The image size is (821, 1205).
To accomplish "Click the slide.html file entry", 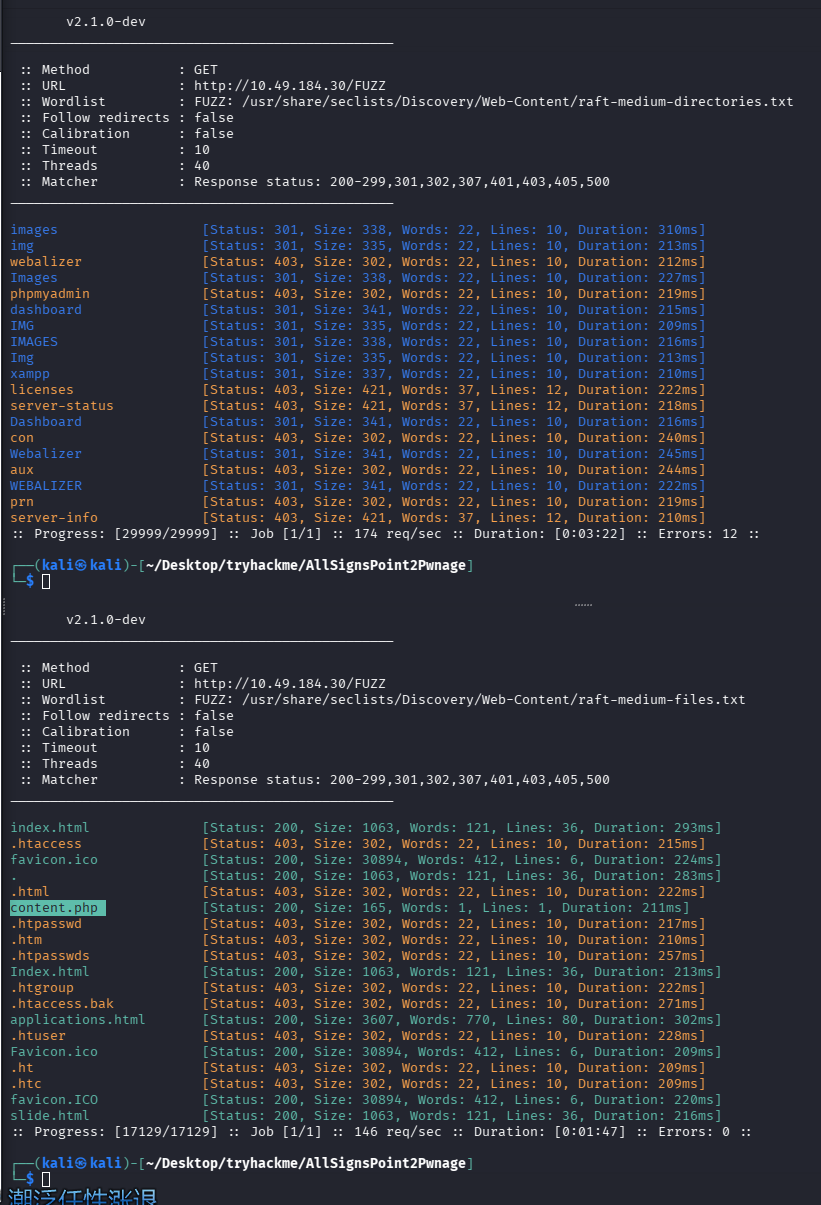I will (50, 1116).
